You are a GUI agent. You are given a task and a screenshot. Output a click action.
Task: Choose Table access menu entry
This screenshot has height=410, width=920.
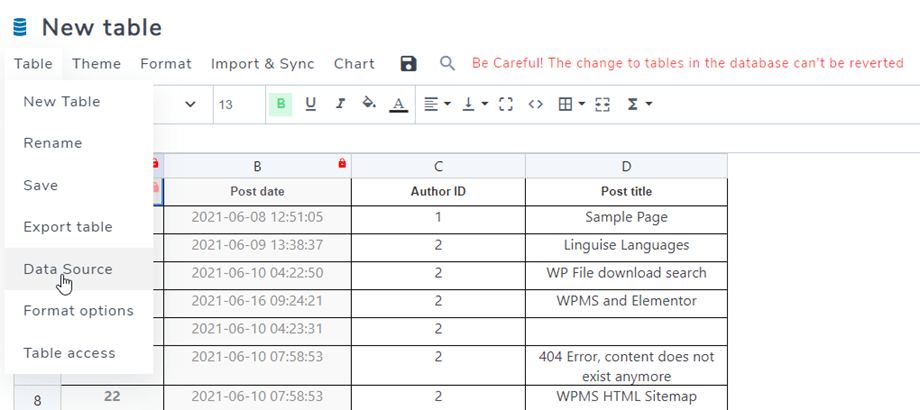79,353
